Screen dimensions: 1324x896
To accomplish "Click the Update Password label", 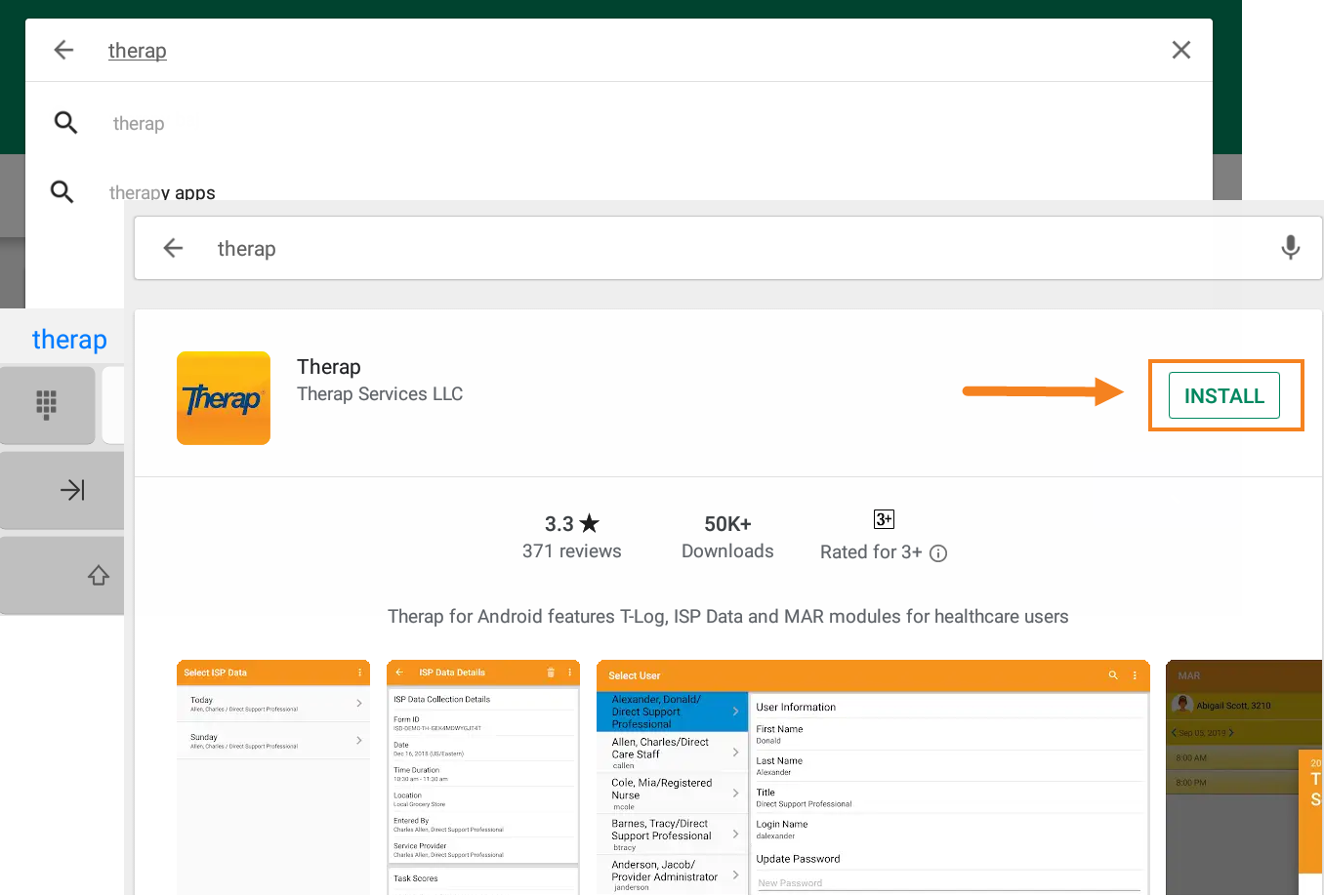I will pos(798,859).
